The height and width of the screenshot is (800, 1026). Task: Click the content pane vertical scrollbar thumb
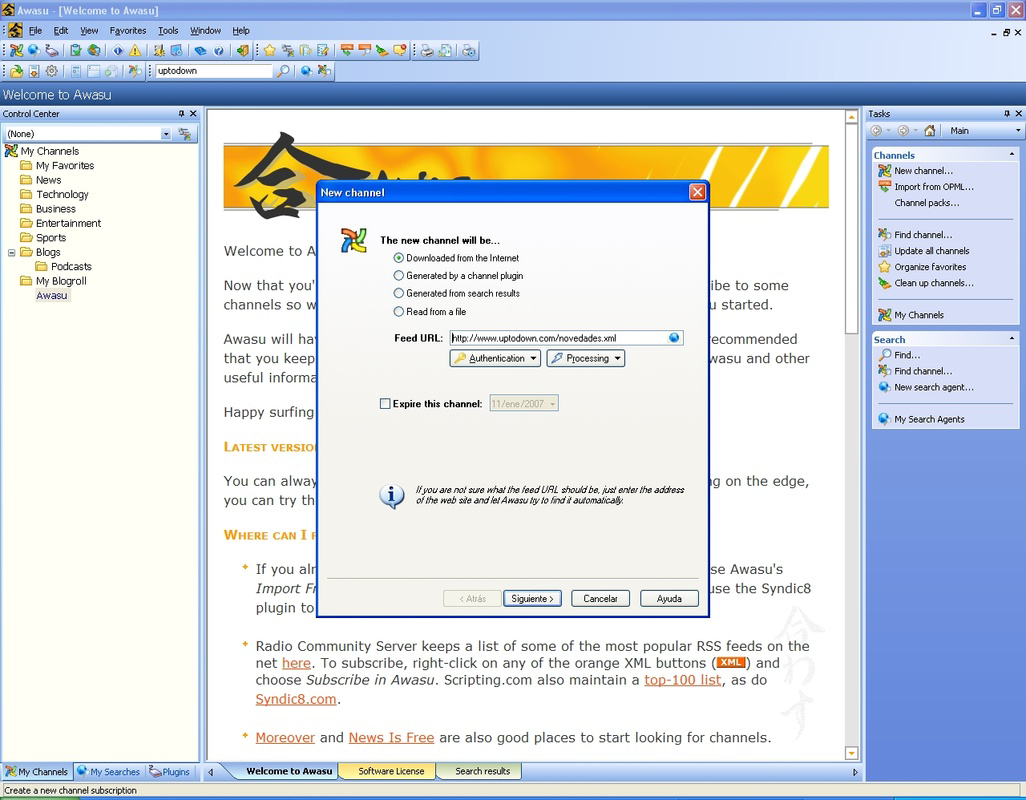(x=851, y=229)
